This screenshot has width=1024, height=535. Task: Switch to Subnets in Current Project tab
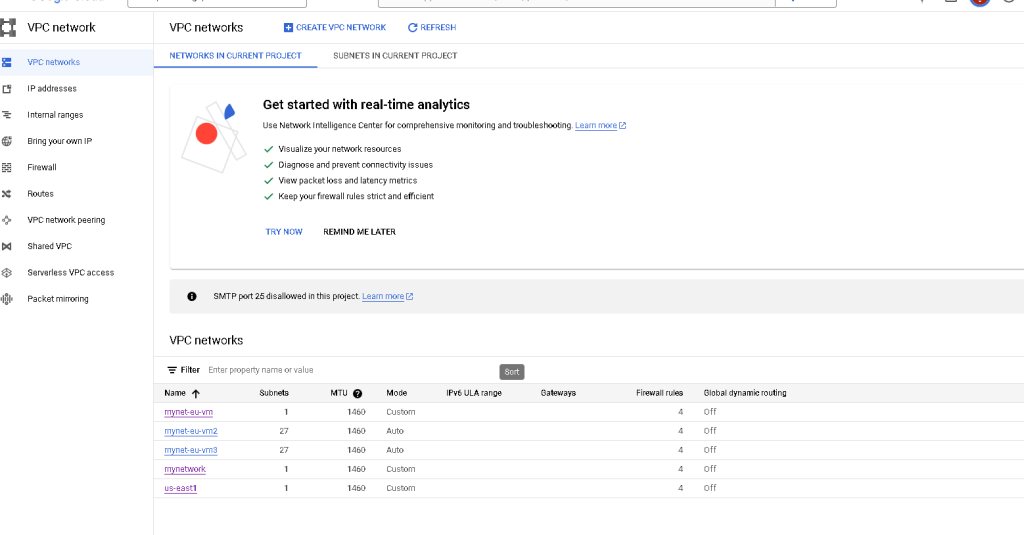click(x=395, y=56)
